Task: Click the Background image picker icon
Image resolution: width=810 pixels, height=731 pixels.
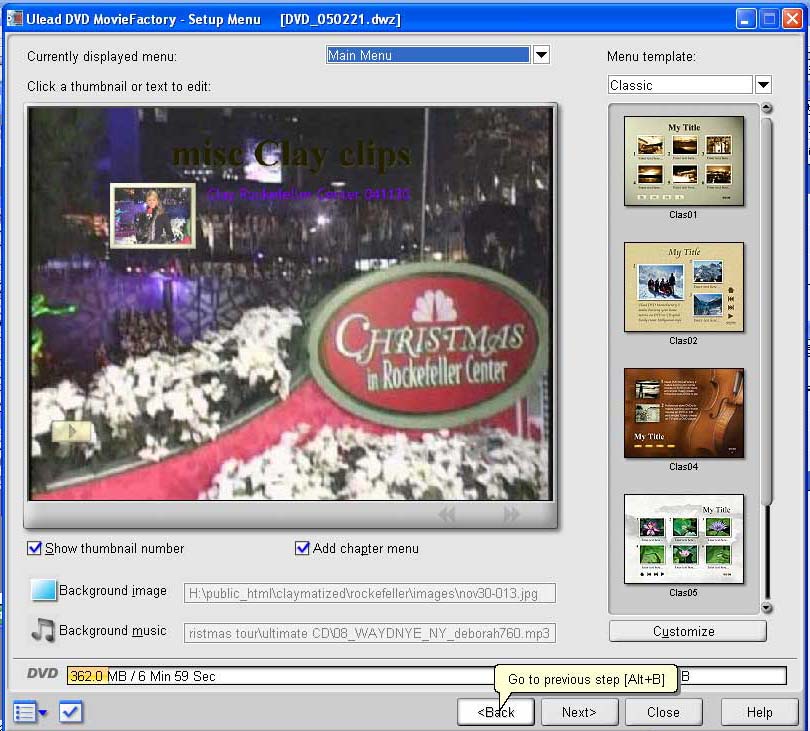Action: tap(43, 590)
